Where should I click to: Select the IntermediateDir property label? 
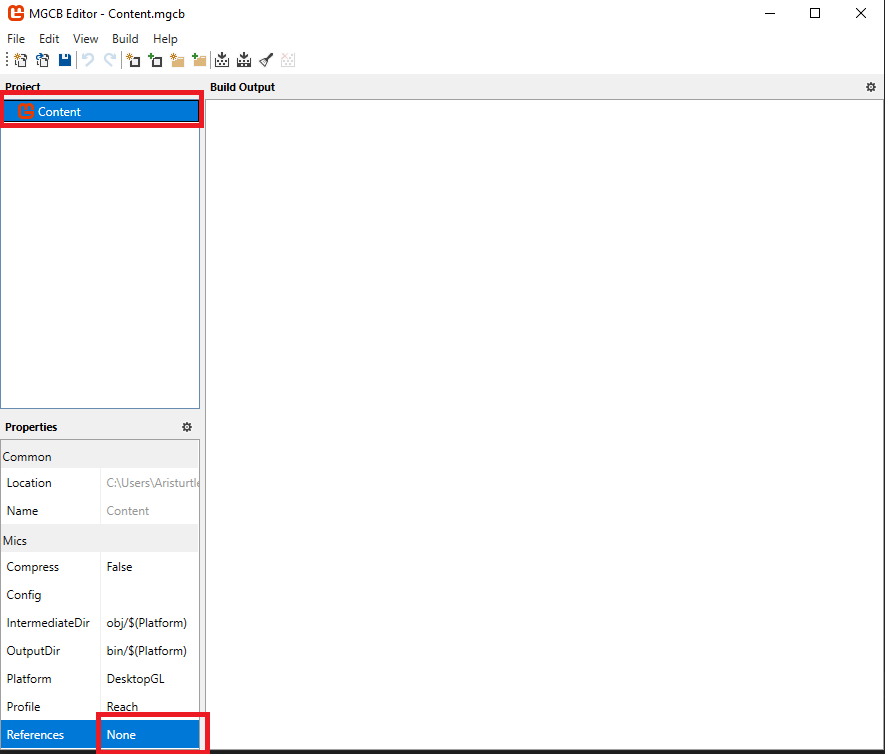tap(48, 623)
